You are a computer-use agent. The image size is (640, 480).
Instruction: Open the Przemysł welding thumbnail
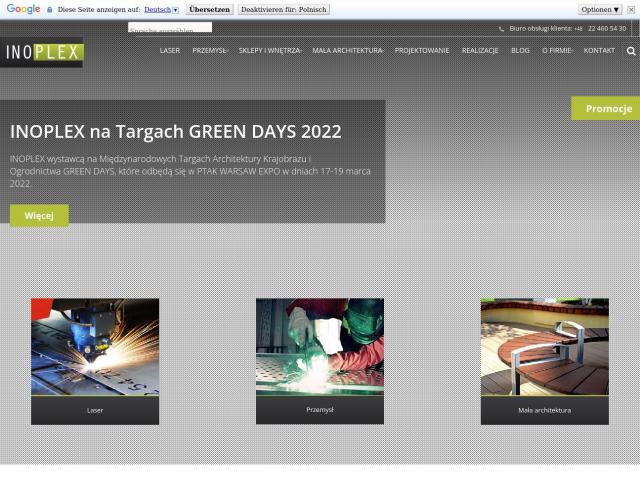[320, 347]
